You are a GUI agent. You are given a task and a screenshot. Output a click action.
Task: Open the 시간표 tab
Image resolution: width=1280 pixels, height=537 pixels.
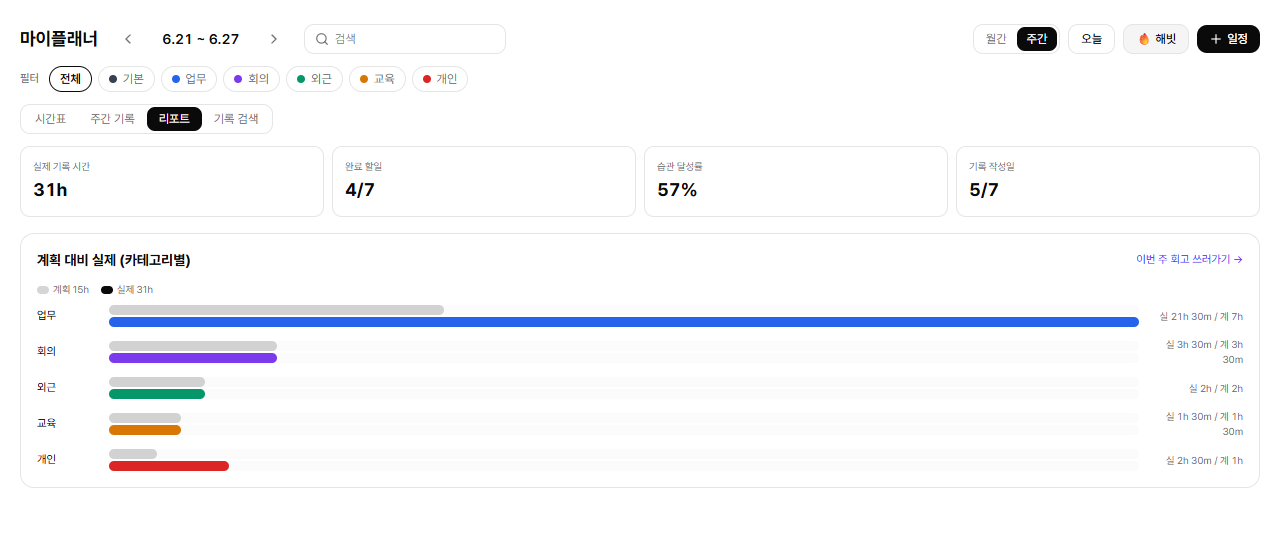(51, 119)
